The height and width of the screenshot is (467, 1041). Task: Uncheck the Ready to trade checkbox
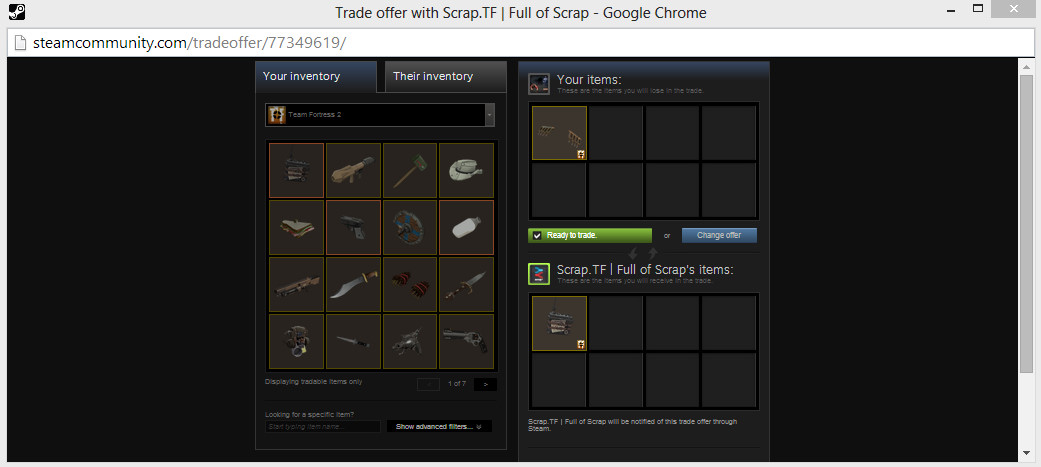tap(537, 235)
